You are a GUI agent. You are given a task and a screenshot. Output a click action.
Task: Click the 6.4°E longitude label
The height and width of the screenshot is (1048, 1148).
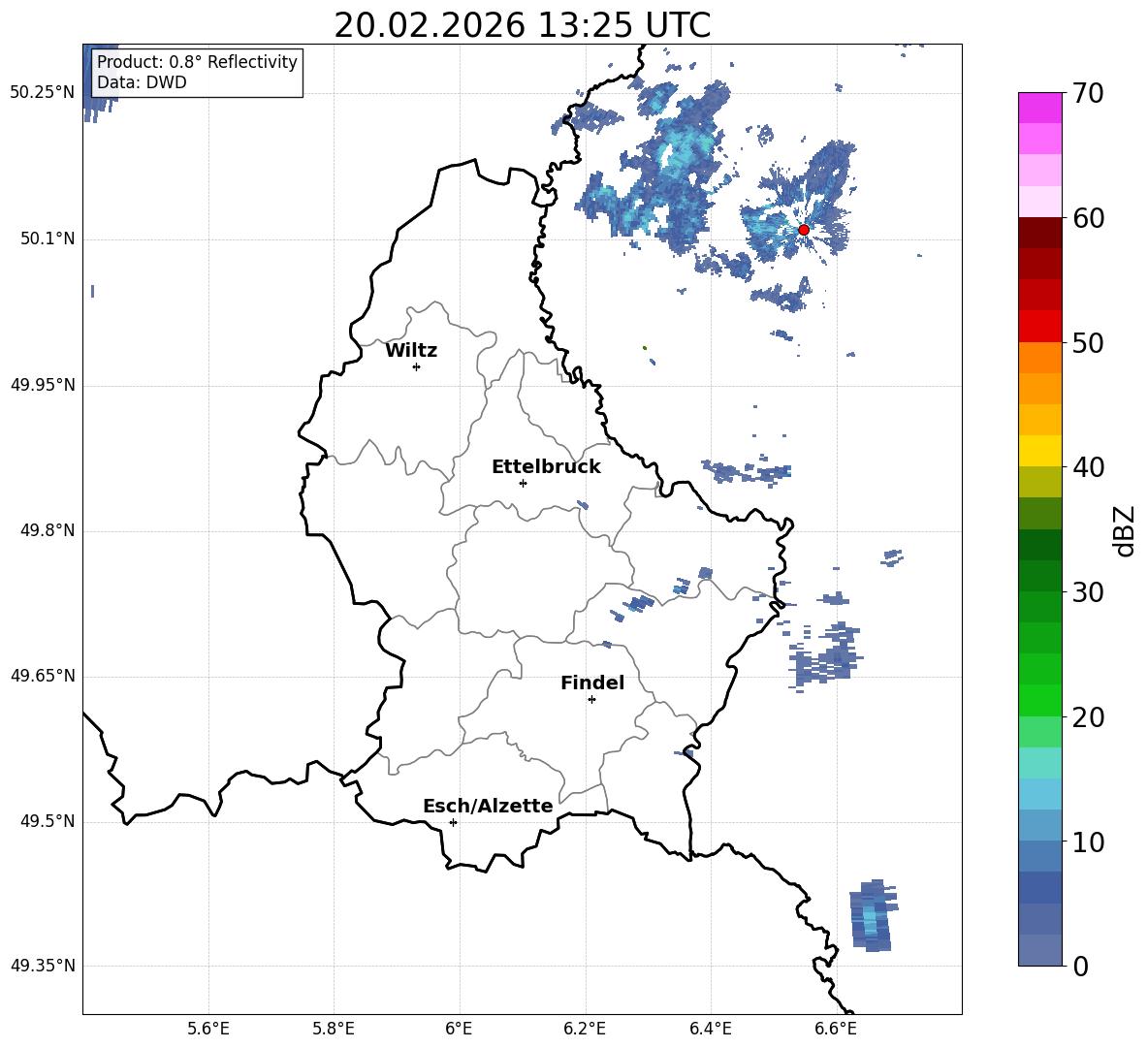pyautogui.click(x=710, y=1029)
